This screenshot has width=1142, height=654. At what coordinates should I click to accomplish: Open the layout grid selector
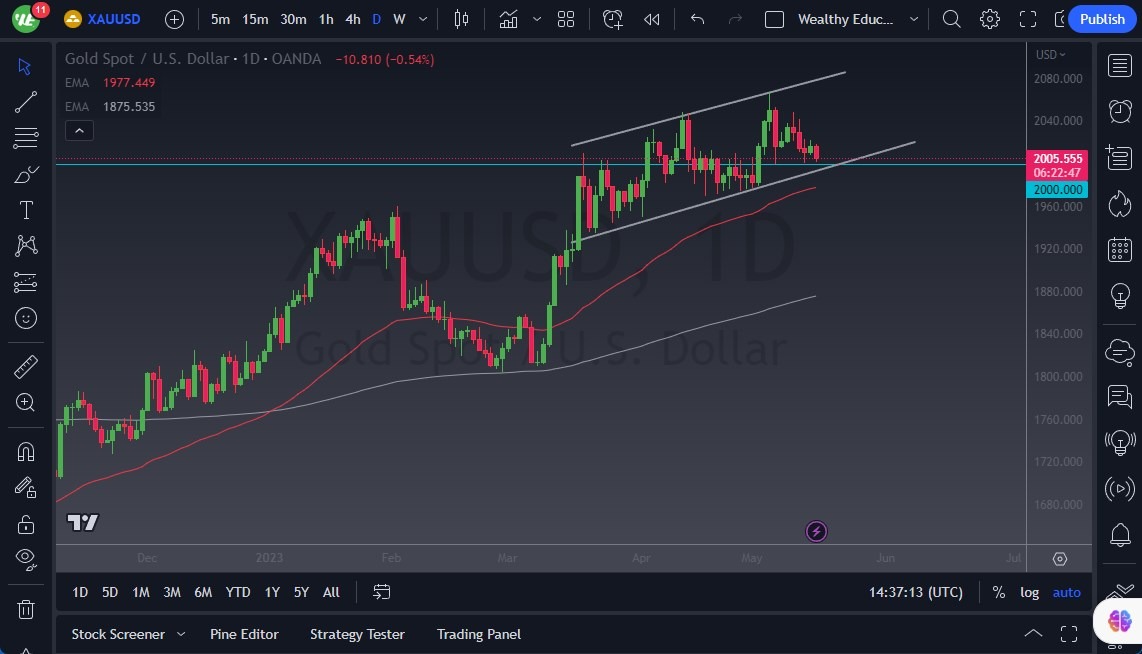[x=566, y=19]
